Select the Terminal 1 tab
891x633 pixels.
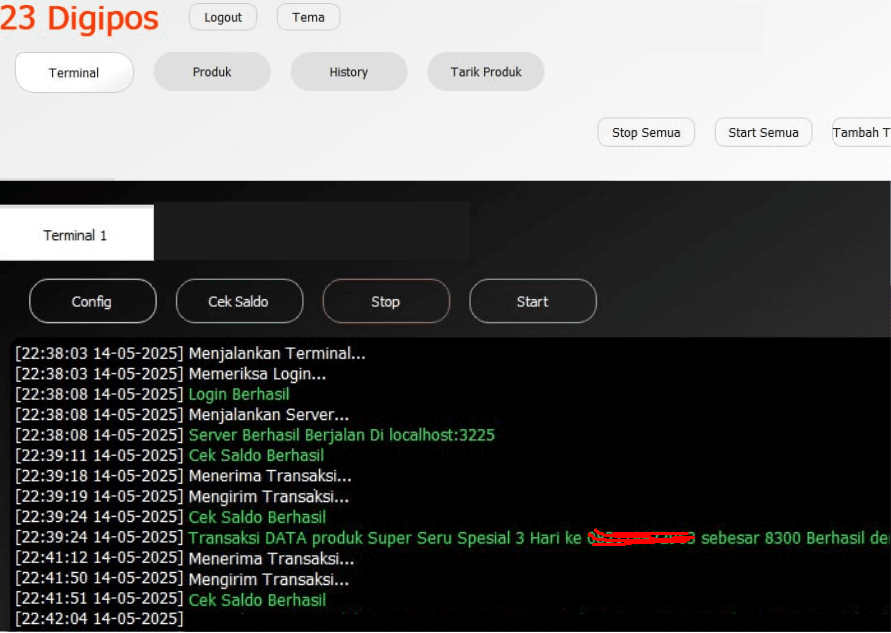click(x=76, y=235)
